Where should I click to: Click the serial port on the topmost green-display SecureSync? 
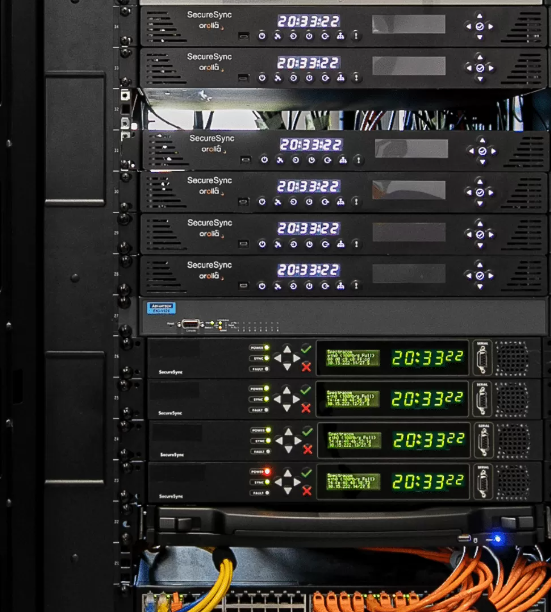coord(483,358)
